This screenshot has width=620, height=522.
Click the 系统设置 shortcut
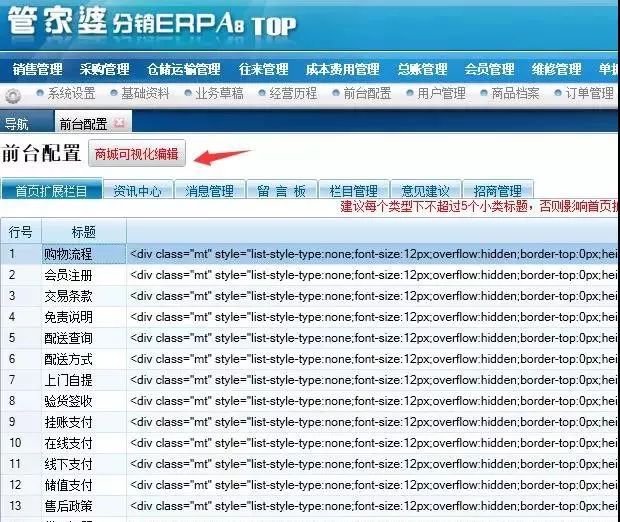point(71,94)
